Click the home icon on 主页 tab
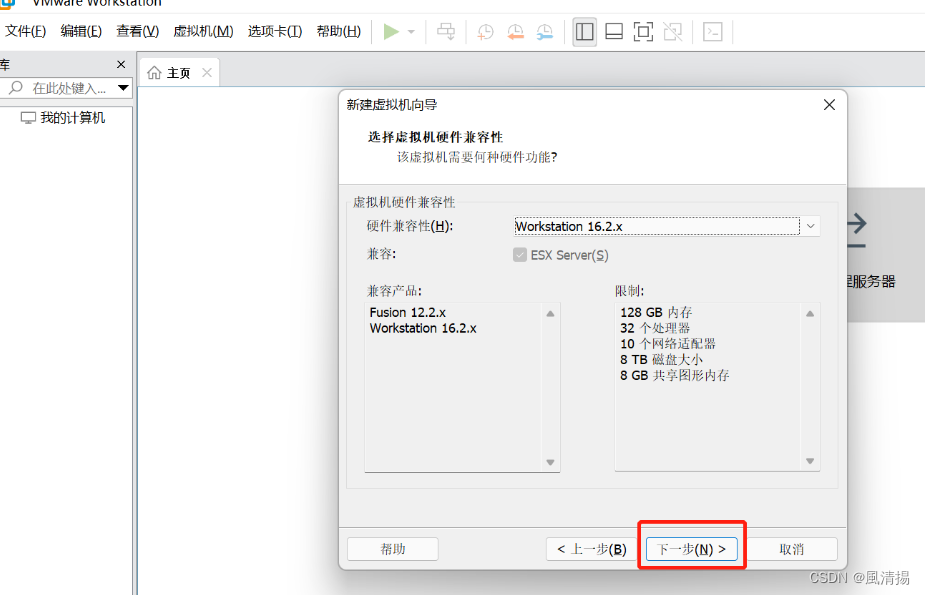The width and height of the screenshot is (925, 595). pos(154,73)
